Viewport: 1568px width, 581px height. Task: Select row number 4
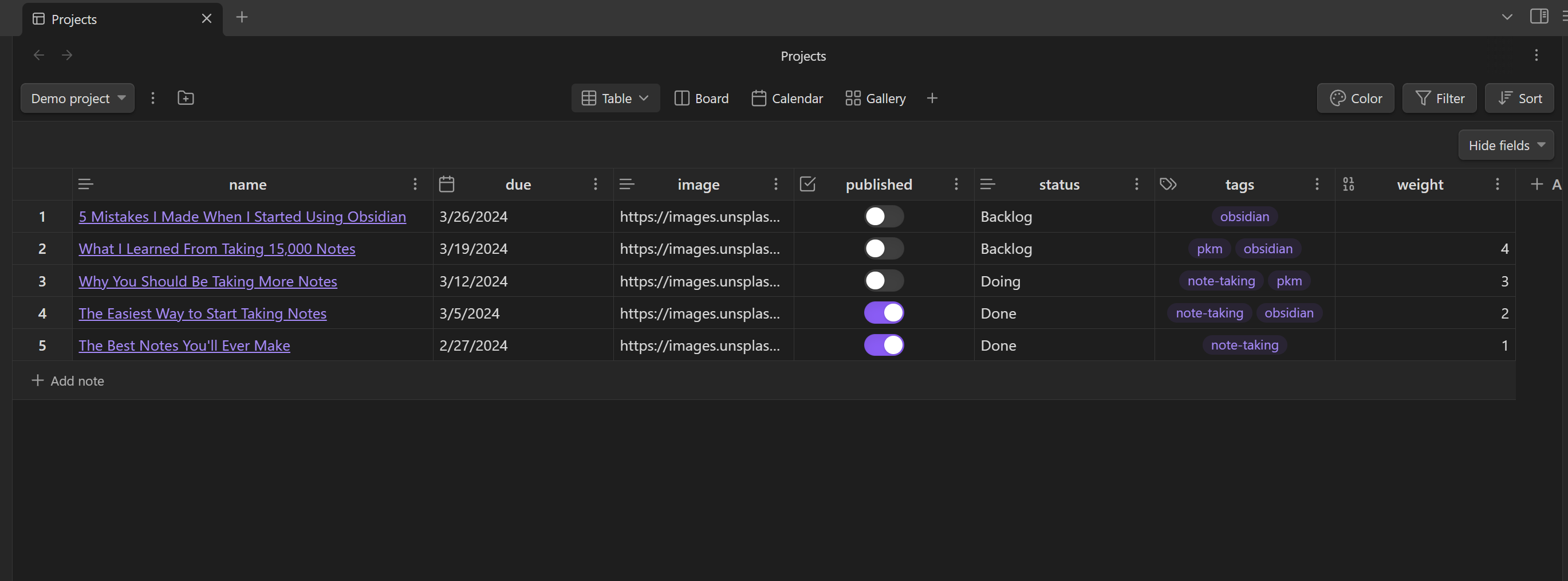coord(42,313)
